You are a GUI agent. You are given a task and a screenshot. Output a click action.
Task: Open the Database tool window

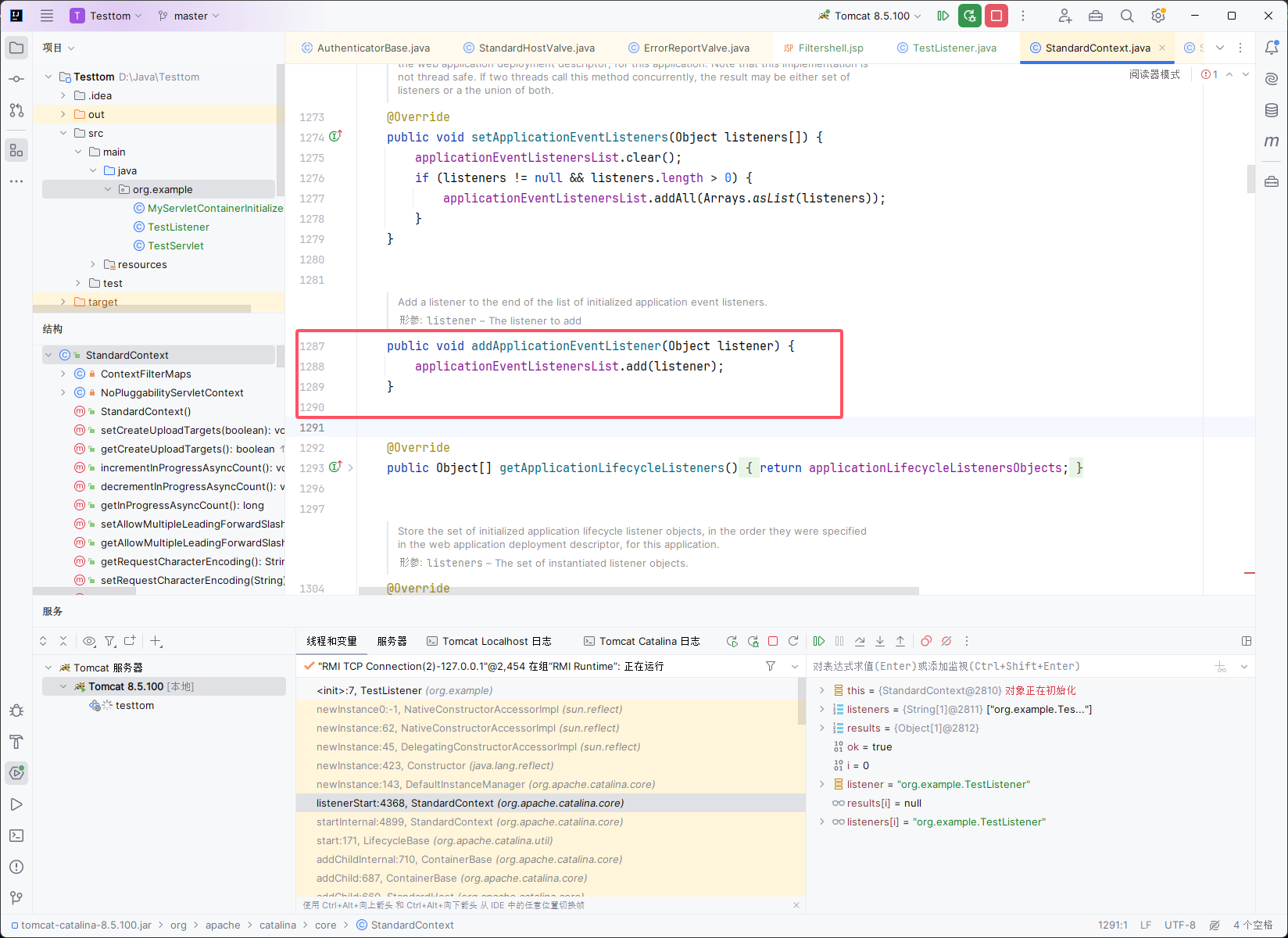(x=1272, y=110)
